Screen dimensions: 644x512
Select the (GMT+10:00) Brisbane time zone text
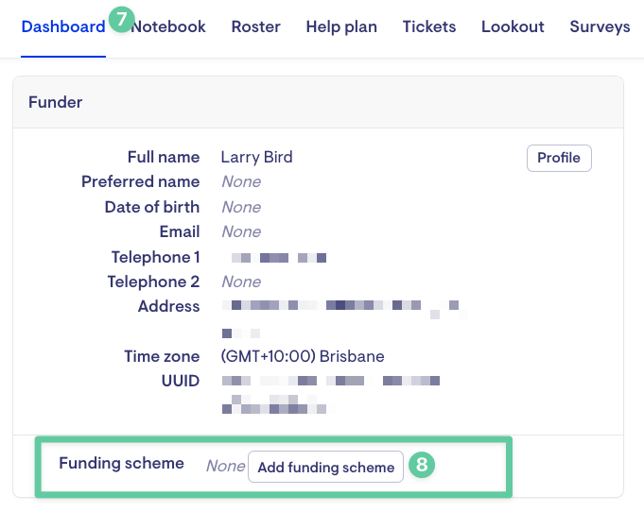[303, 356]
